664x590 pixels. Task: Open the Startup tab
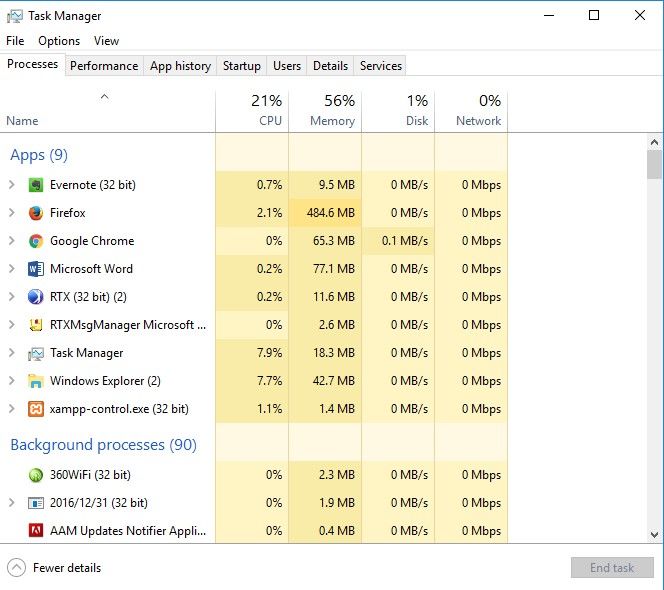click(x=242, y=66)
